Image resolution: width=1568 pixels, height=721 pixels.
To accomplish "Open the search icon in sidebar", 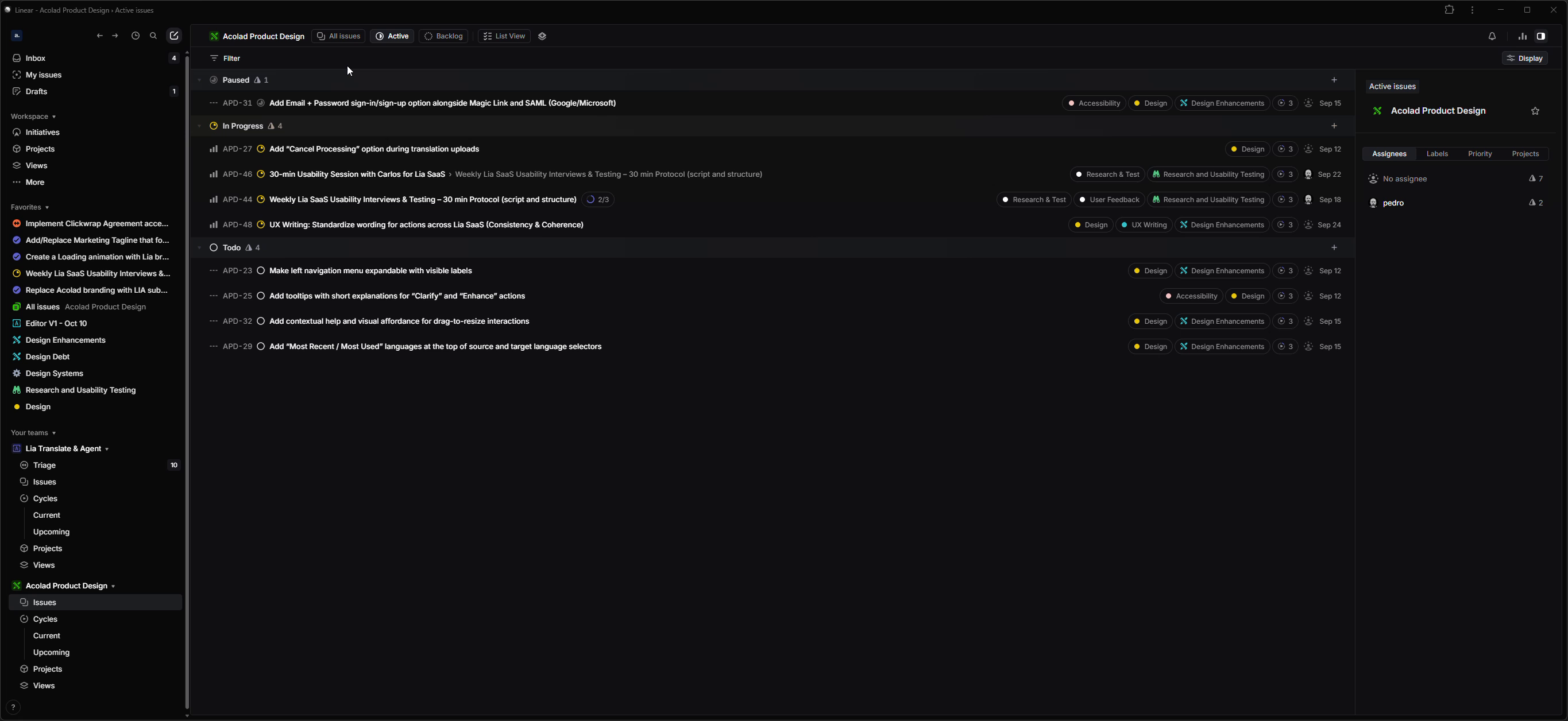I will click(x=153, y=36).
